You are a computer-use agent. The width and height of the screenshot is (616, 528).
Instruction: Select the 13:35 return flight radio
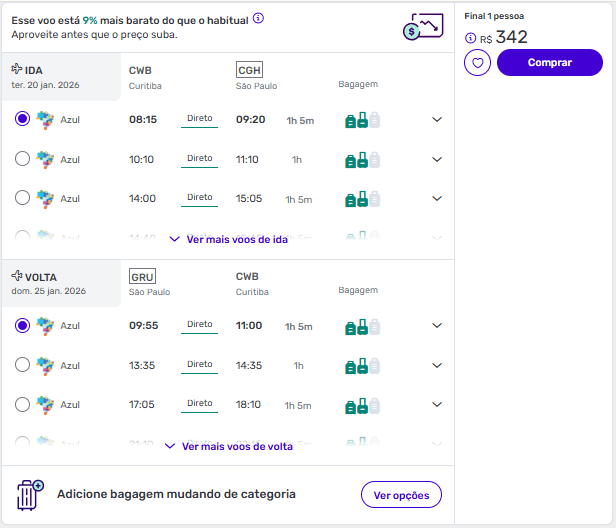pyautogui.click(x=23, y=365)
